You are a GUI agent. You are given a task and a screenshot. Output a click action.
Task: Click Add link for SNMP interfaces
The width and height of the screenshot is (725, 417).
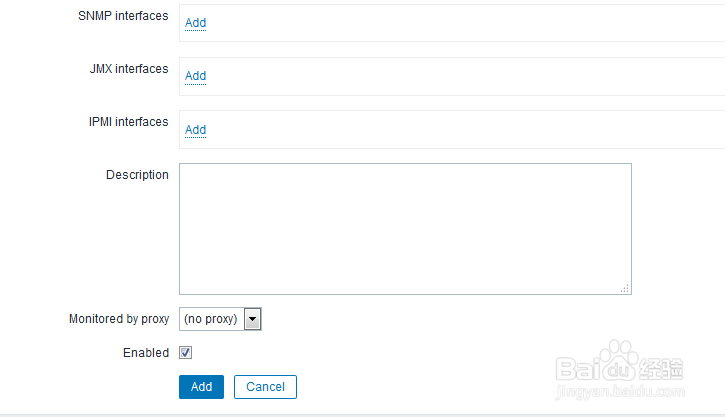click(195, 23)
